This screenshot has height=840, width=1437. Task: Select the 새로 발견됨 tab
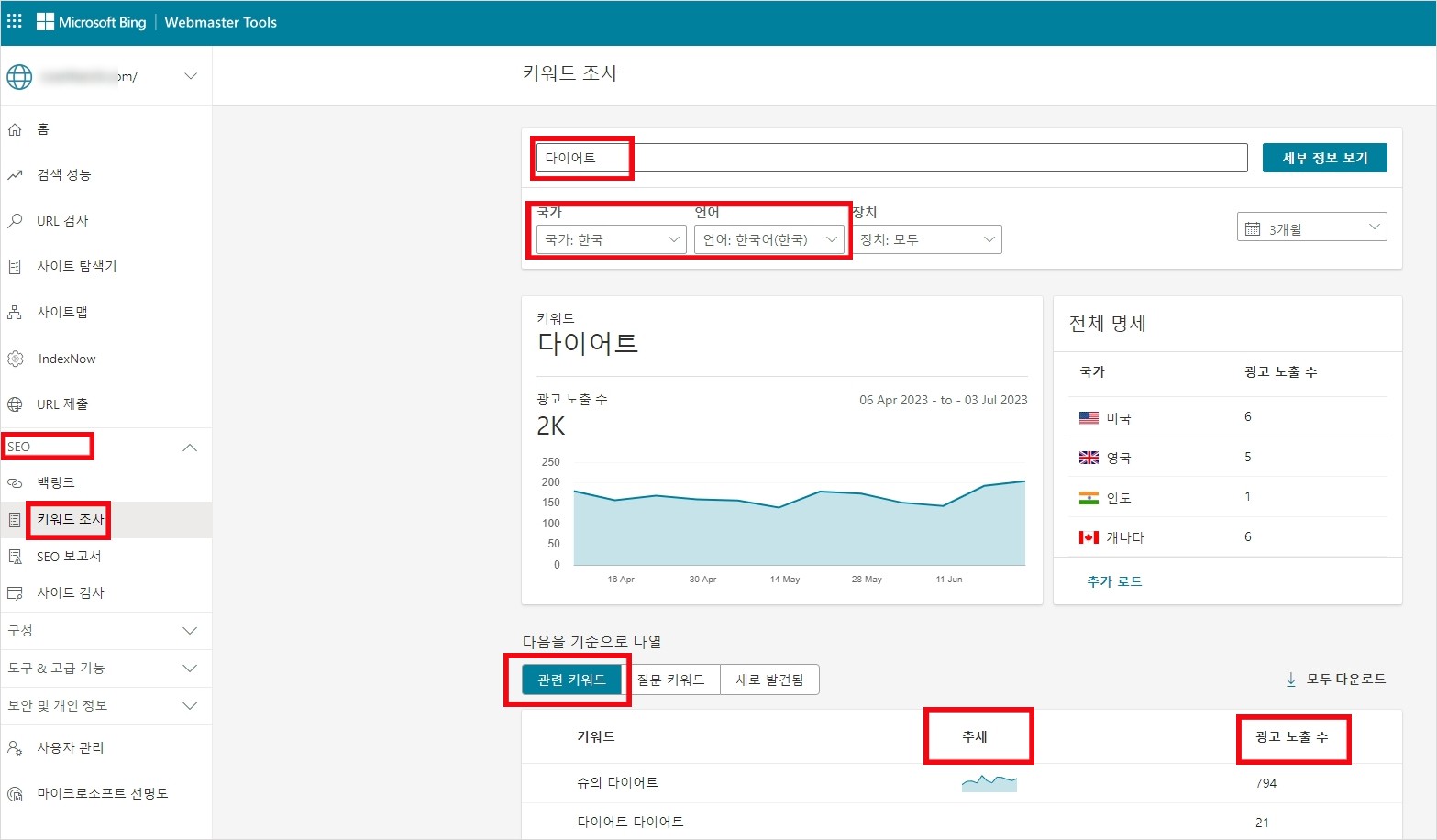(769, 679)
